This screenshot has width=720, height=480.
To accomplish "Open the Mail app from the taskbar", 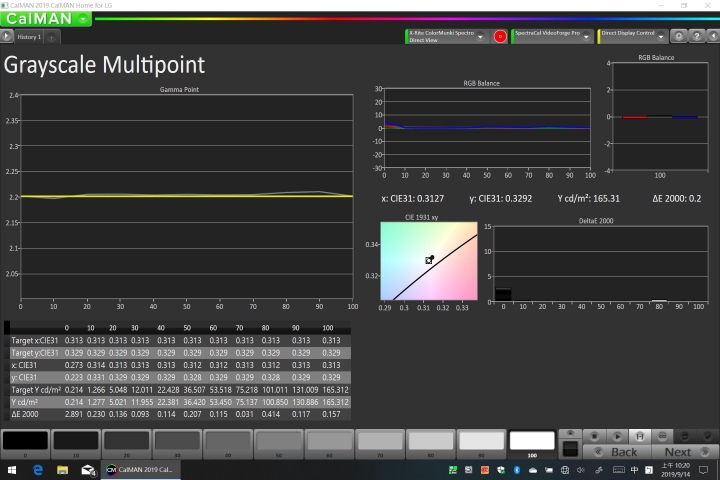I will coord(88,470).
